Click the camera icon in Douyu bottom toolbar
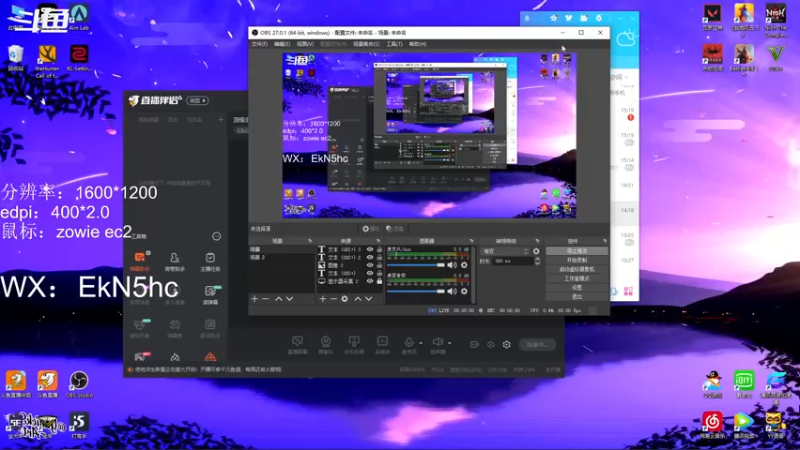Screen dimensions: 800x450 tap(326, 341)
